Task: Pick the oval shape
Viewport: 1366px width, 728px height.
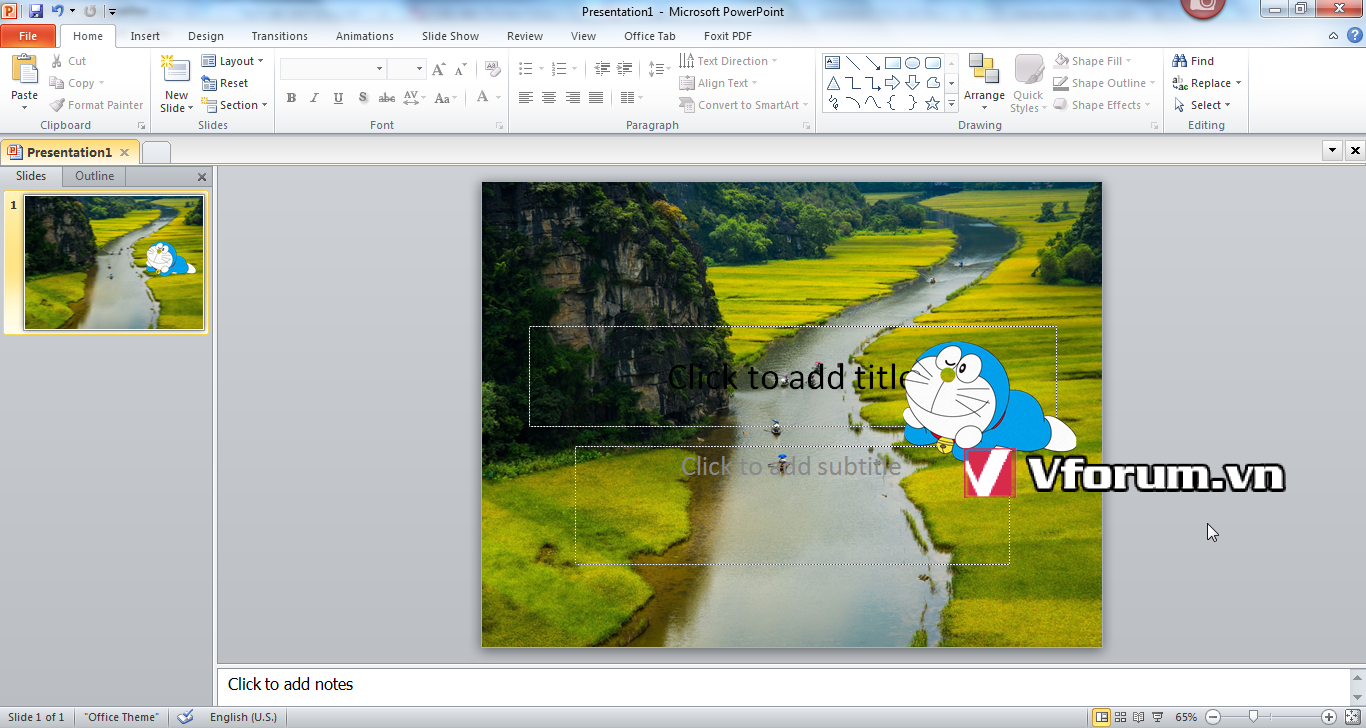Action: coord(913,62)
